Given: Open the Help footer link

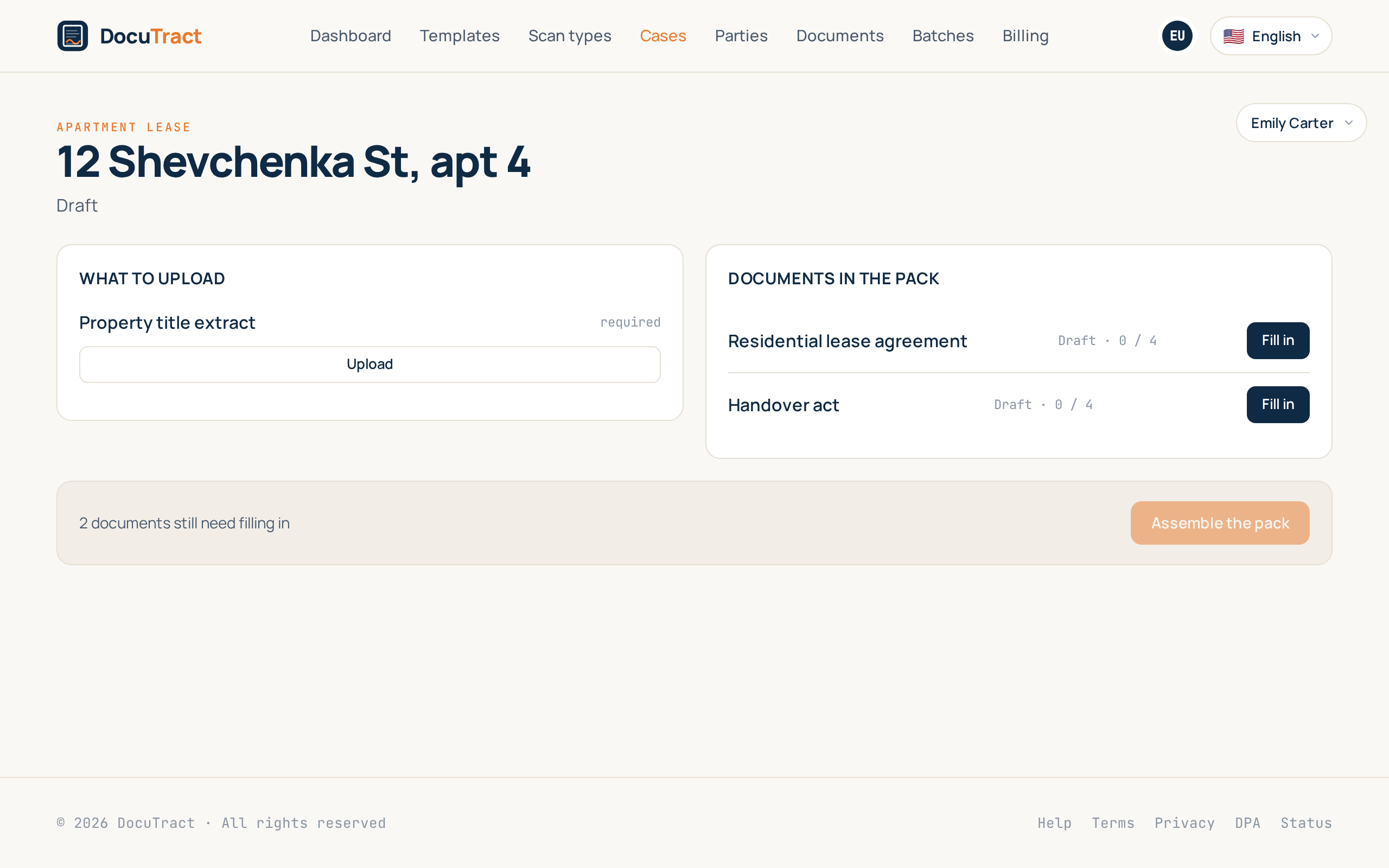Looking at the screenshot, I should point(1054,822).
